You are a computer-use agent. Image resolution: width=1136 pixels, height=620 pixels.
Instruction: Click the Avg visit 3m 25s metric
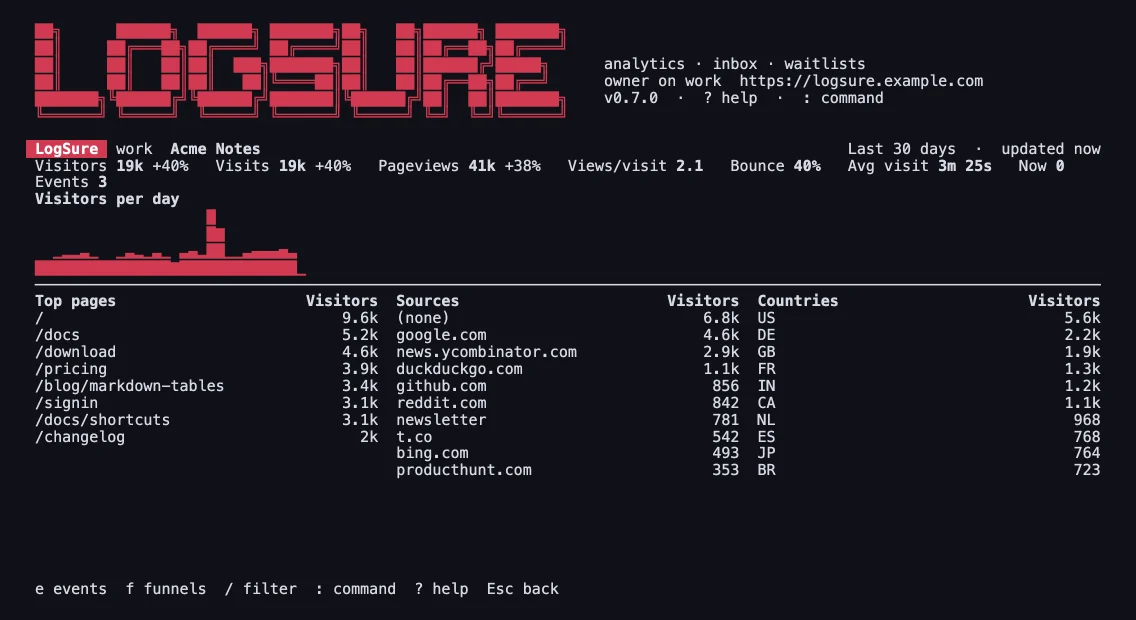[x=919, y=166]
